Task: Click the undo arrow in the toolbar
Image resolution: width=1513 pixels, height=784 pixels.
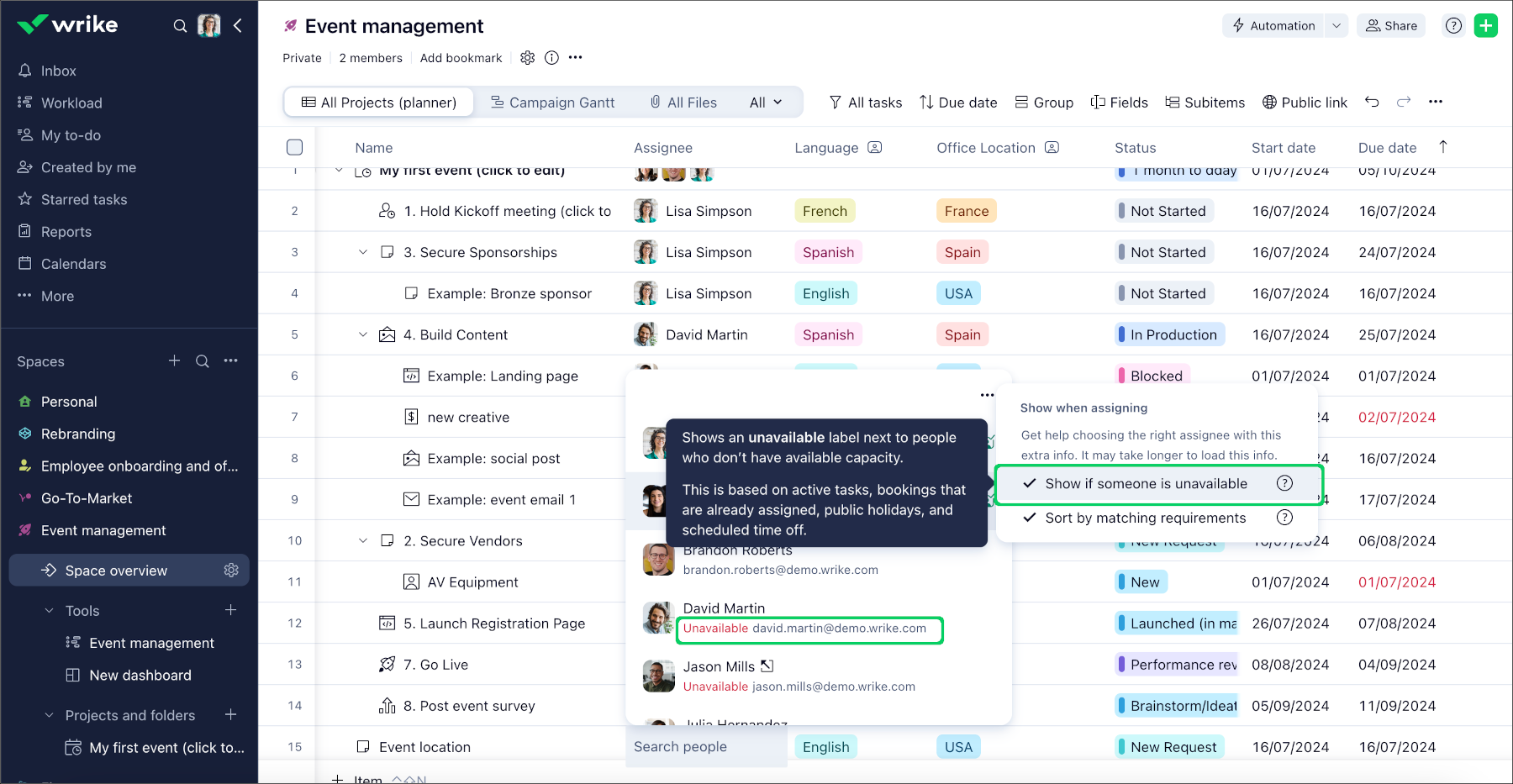Action: pyautogui.click(x=1372, y=102)
